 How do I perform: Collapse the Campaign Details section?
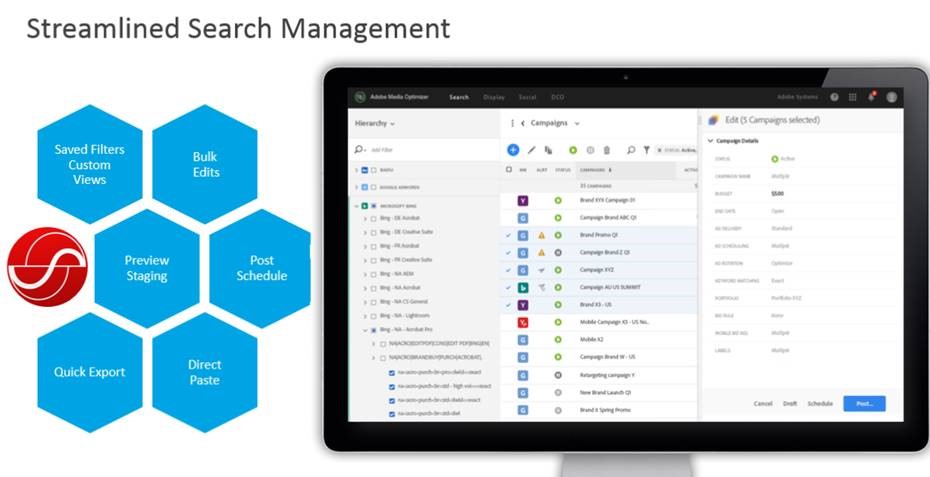pos(711,141)
